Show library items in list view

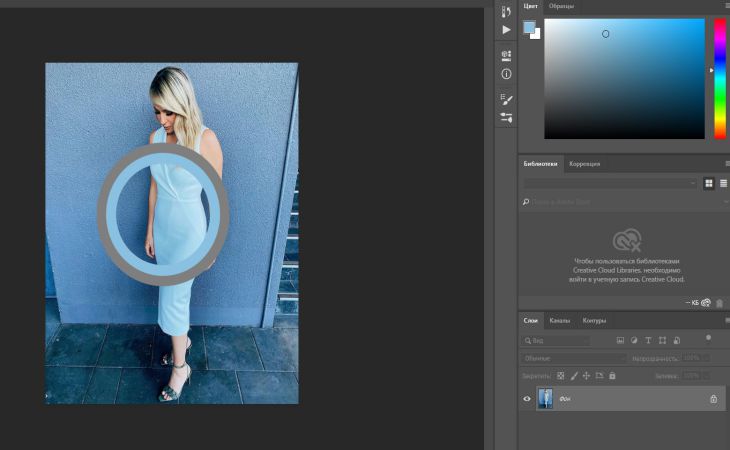pyautogui.click(x=723, y=183)
